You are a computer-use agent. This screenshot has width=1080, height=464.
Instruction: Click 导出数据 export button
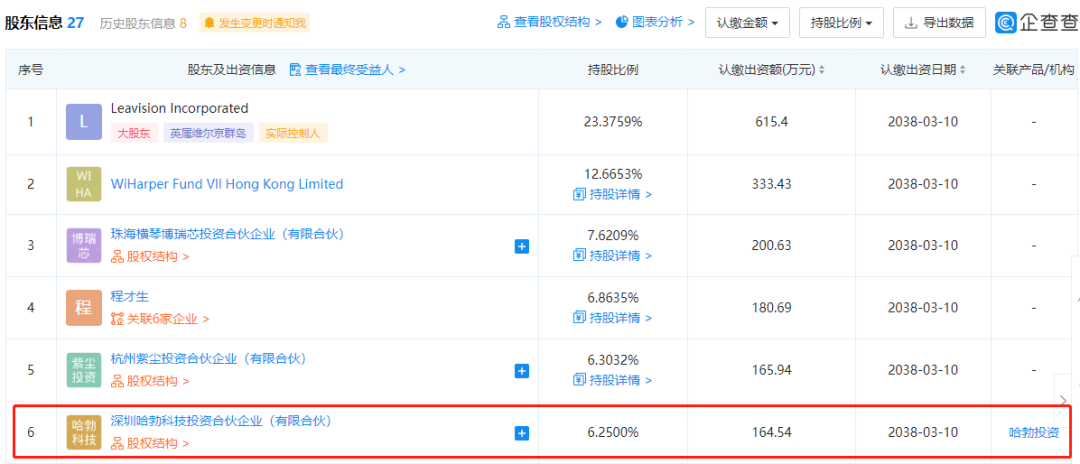[939, 23]
